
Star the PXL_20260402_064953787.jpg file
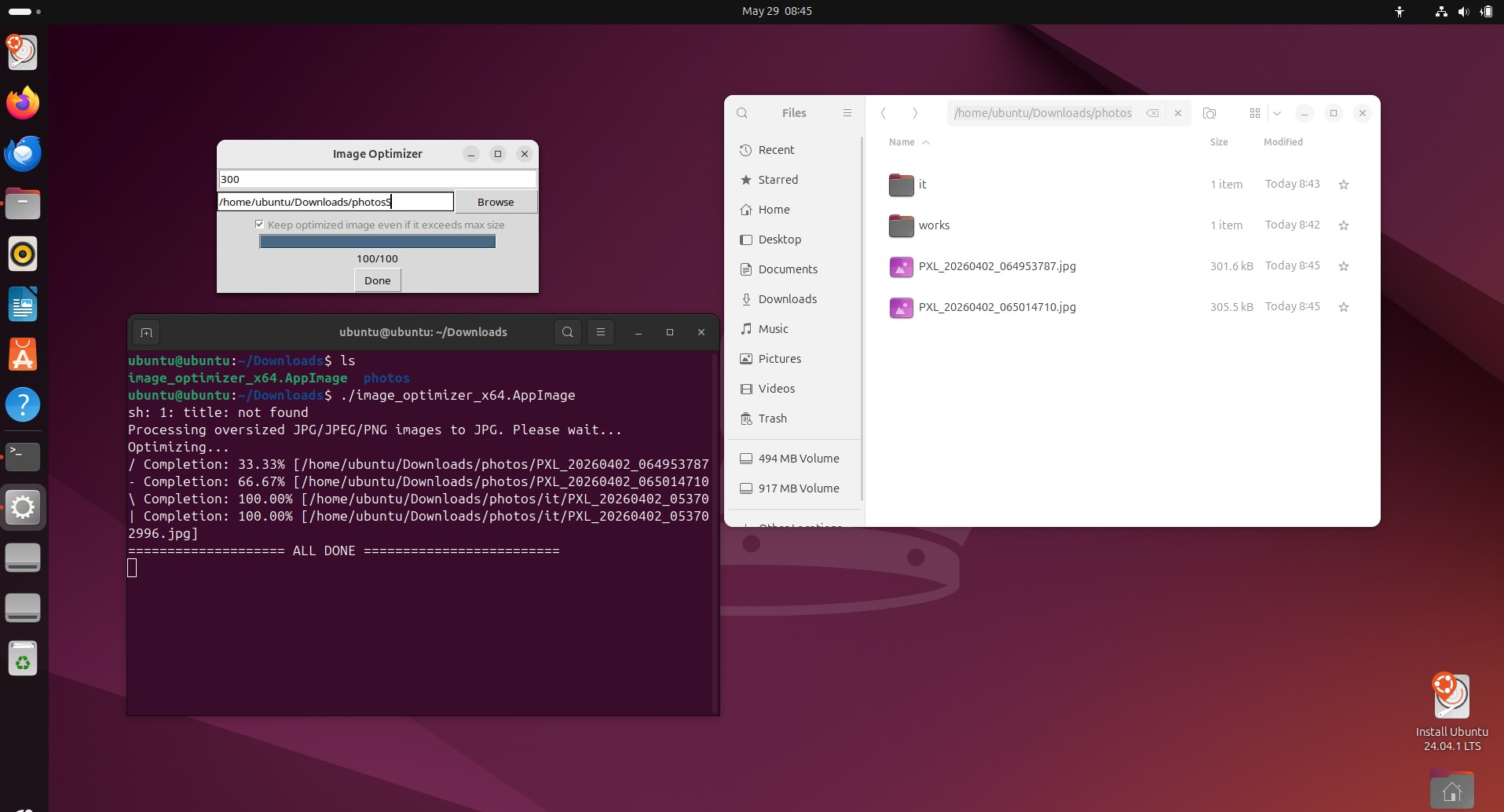1344,266
